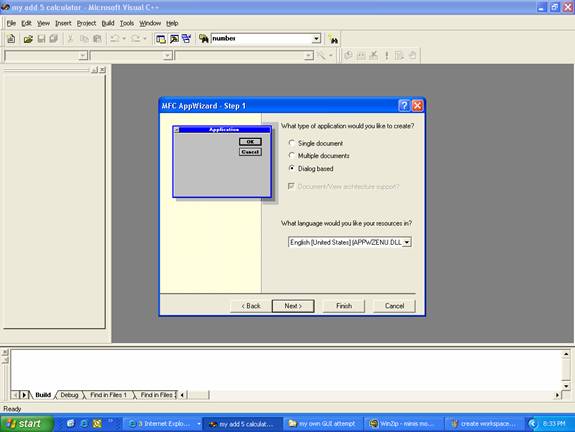Open the File menu

[x=11, y=23]
